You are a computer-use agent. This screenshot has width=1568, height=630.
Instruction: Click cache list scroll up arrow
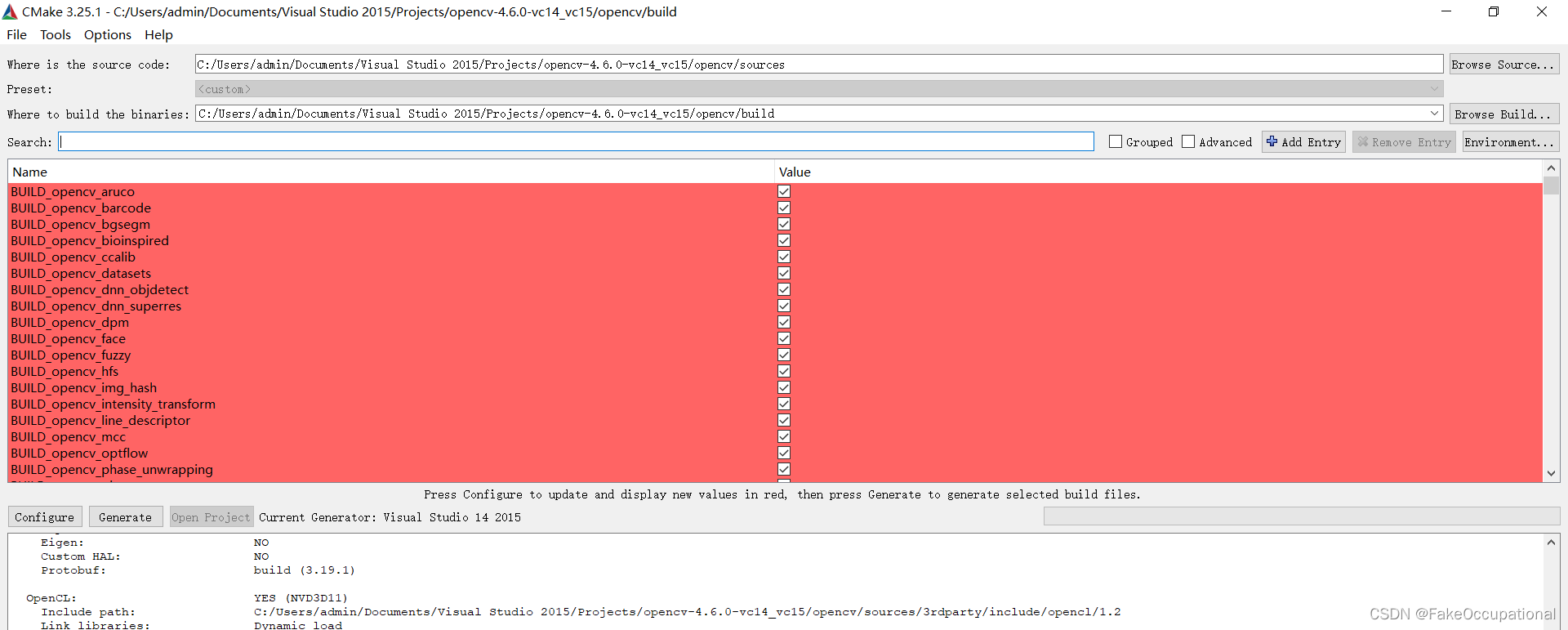click(x=1551, y=168)
